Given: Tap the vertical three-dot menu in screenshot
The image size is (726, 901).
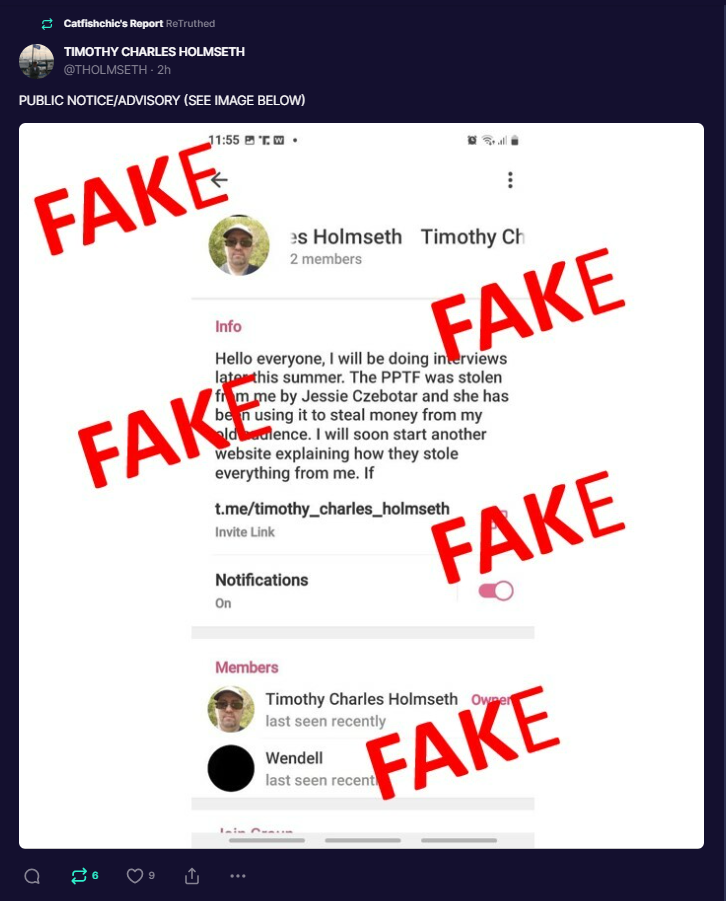Looking at the screenshot, I should pos(510,180).
